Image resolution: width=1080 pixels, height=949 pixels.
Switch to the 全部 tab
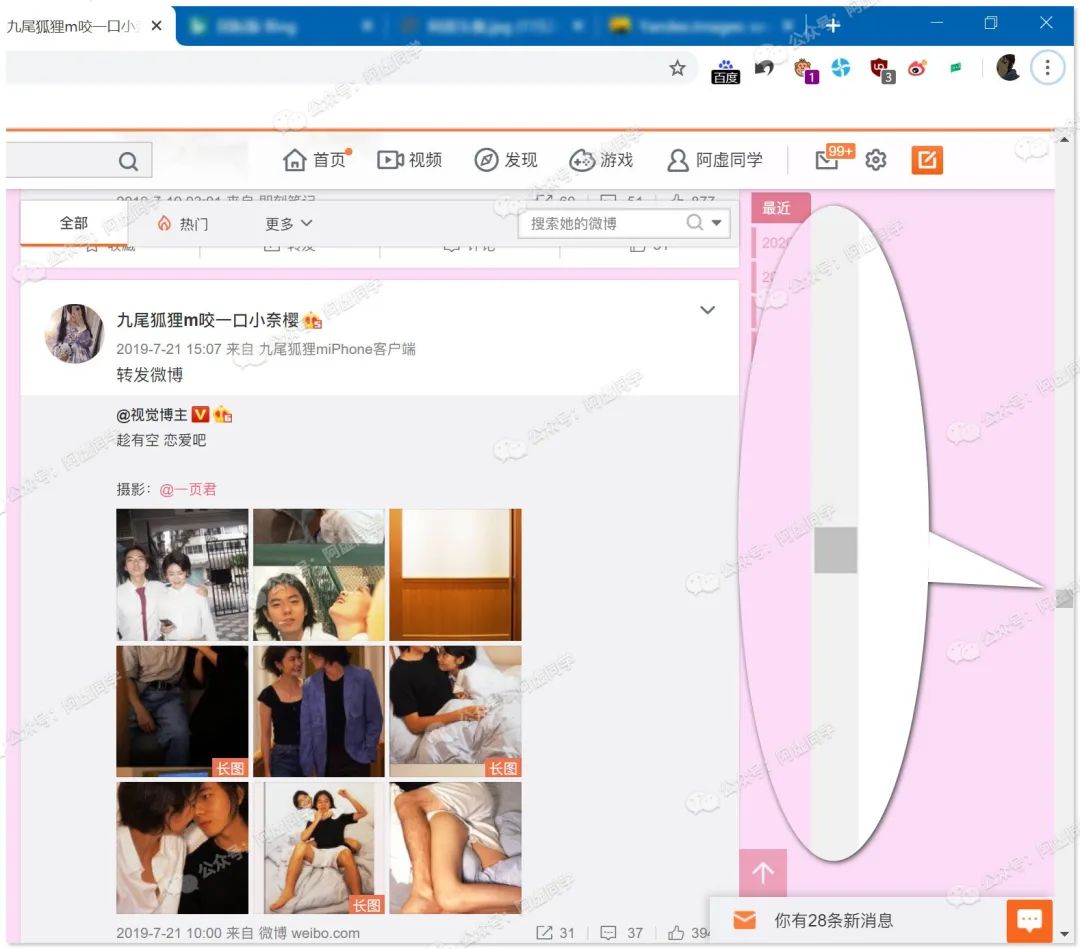pos(73,223)
